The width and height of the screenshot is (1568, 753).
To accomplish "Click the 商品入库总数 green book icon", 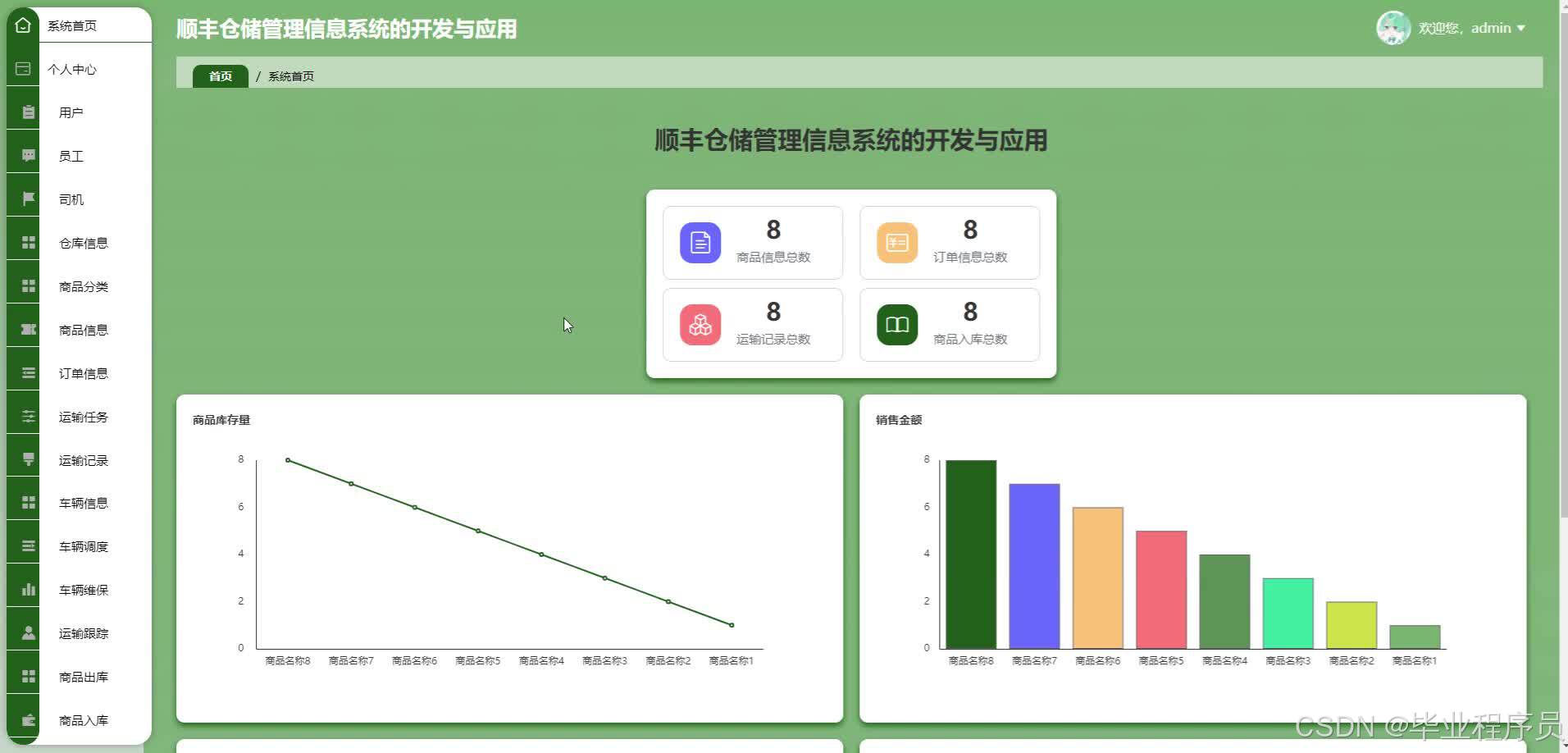I will (x=896, y=324).
